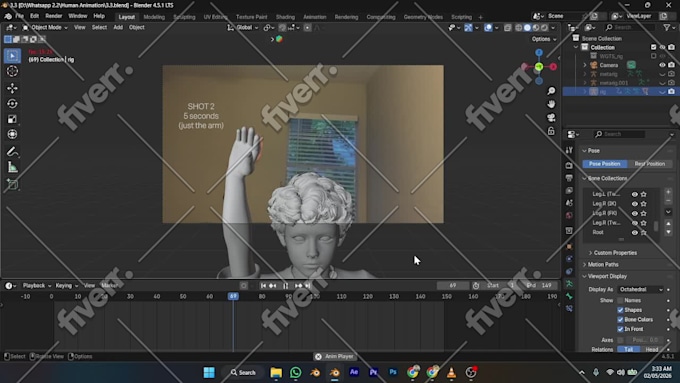This screenshot has height=383, width=680.
Task: Open Photoshop from the taskbar
Action: coord(393,372)
